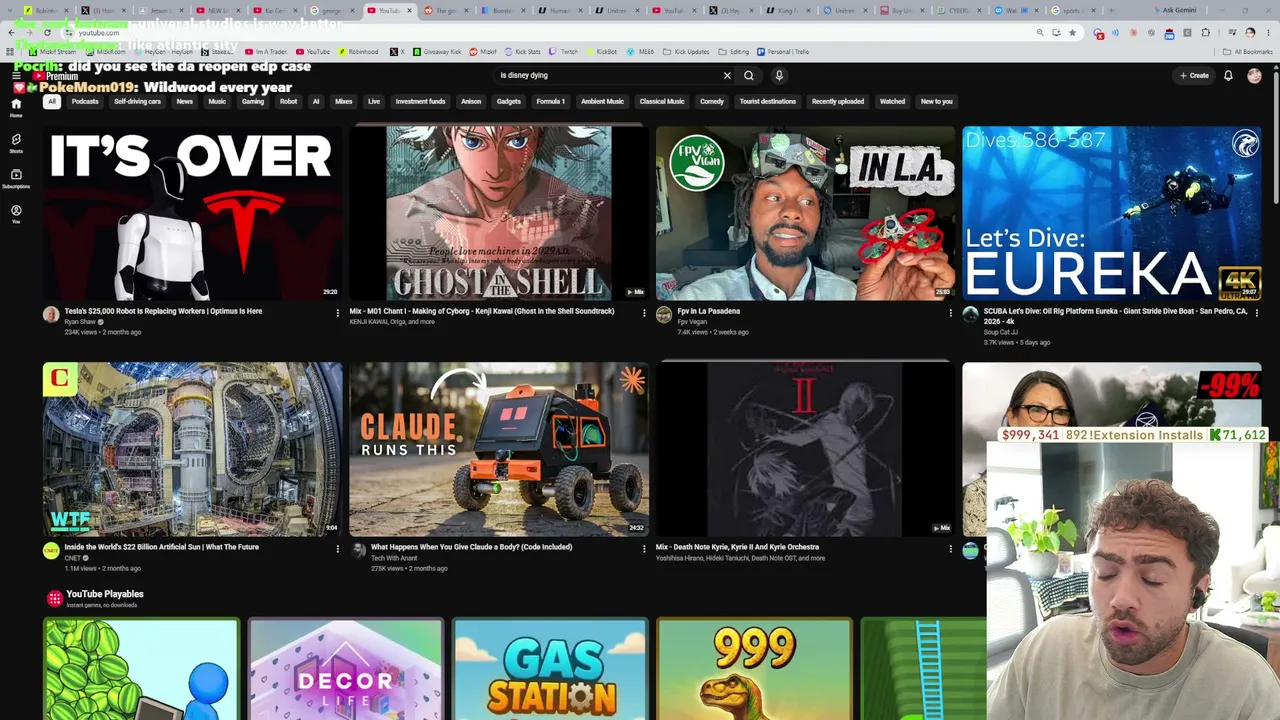This screenshot has width=1280, height=720.
Task: Clear the YouTube search box text
Action: tap(727, 75)
